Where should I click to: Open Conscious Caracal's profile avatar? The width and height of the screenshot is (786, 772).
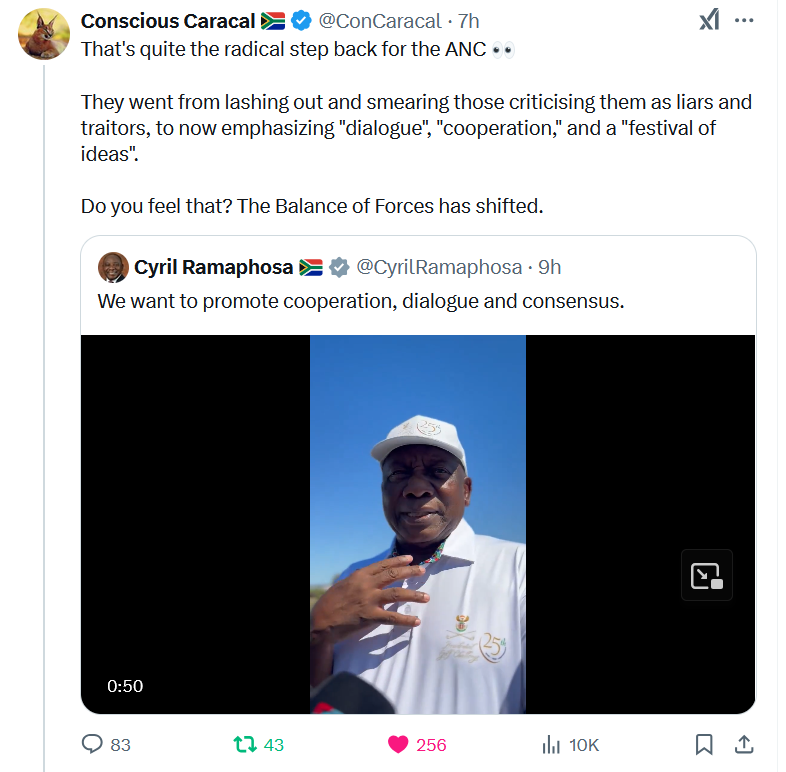pyautogui.click(x=44, y=34)
